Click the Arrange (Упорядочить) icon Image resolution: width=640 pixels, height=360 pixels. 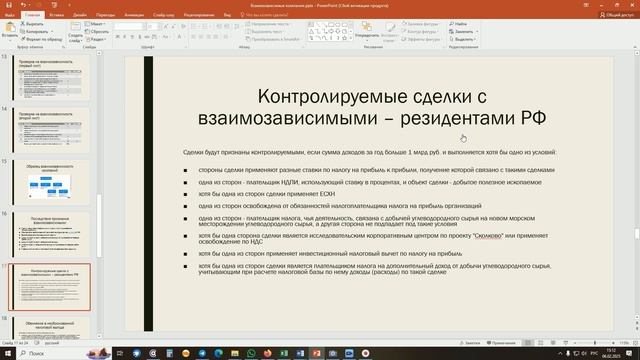click(367, 27)
